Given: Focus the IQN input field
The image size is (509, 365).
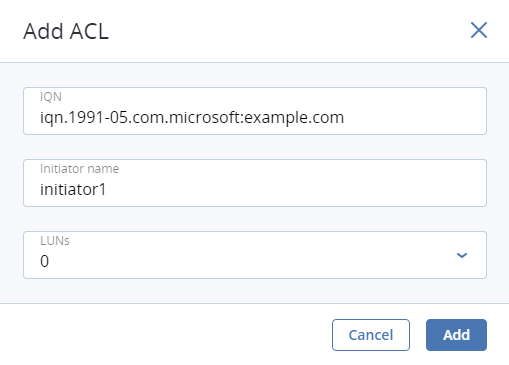Looking at the screenshot, I should [x=255, y=111].
